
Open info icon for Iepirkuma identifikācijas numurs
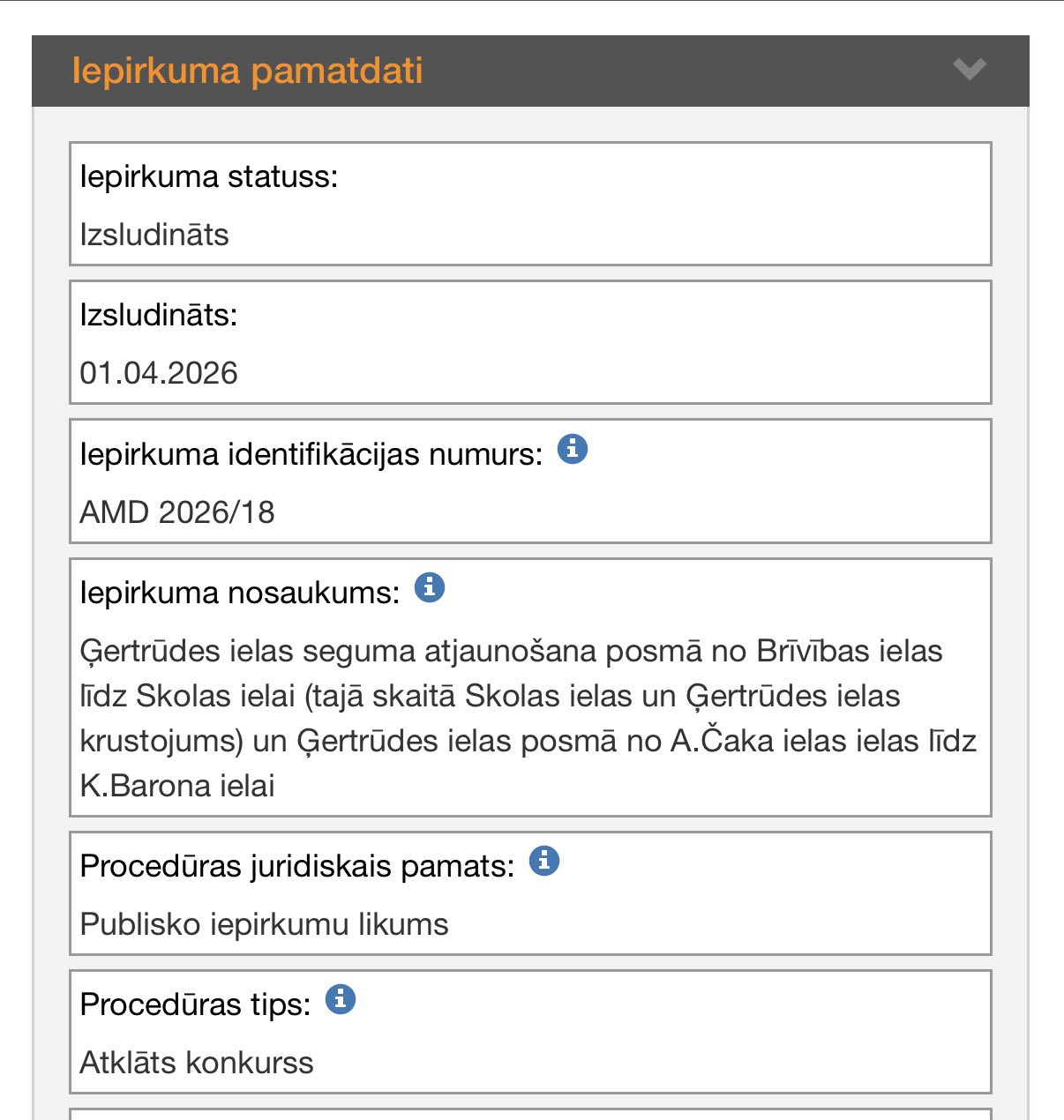tap(573, 450)
